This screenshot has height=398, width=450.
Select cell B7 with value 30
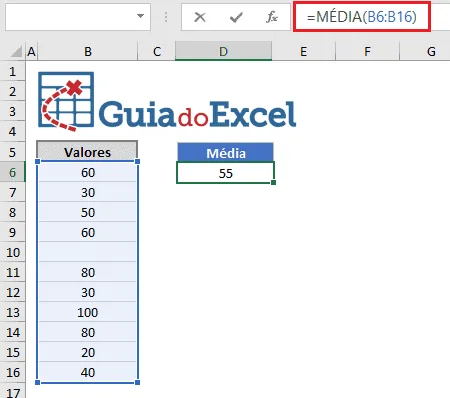88,192
